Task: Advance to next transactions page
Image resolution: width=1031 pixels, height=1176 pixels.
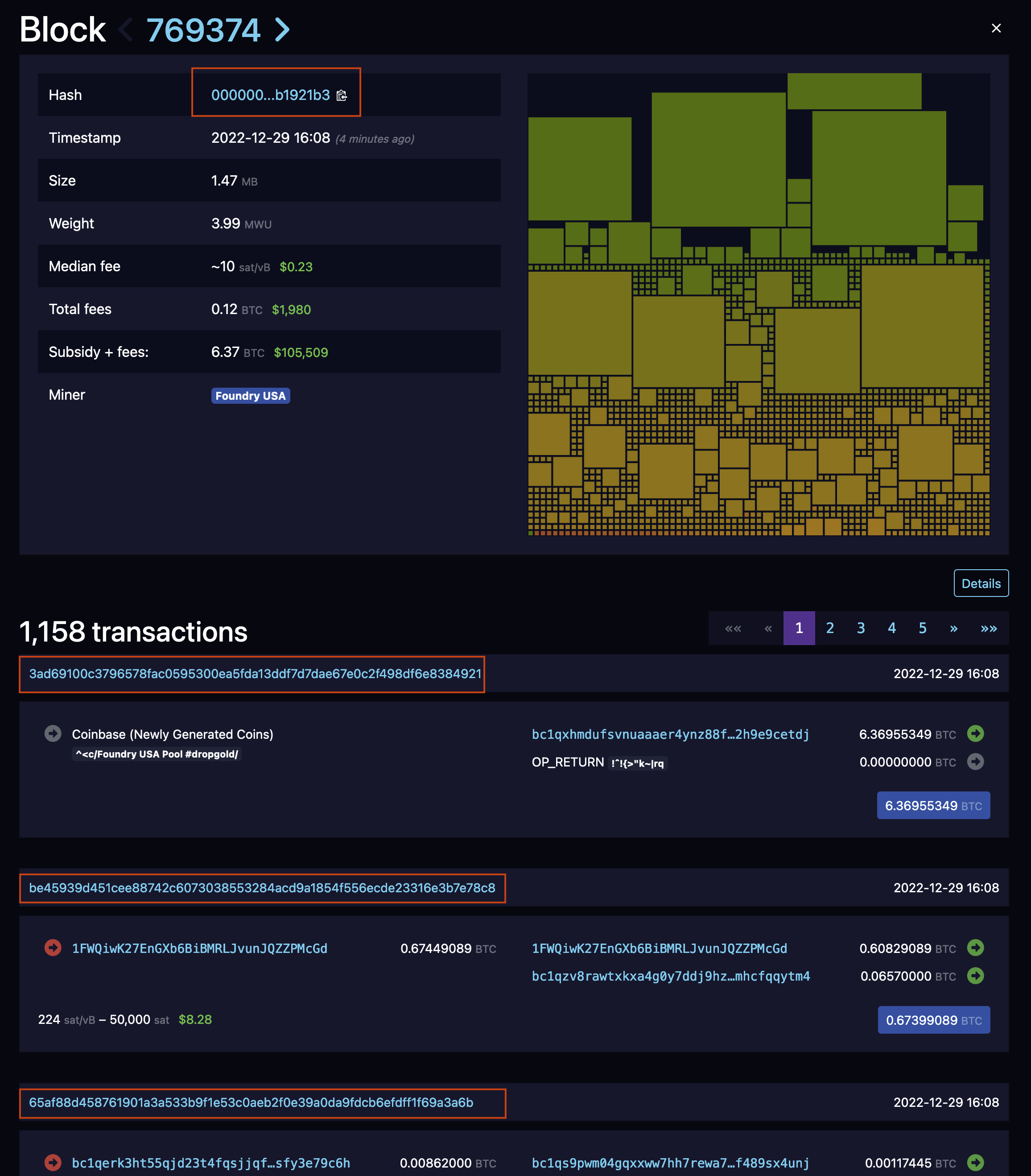Action: 953,628
